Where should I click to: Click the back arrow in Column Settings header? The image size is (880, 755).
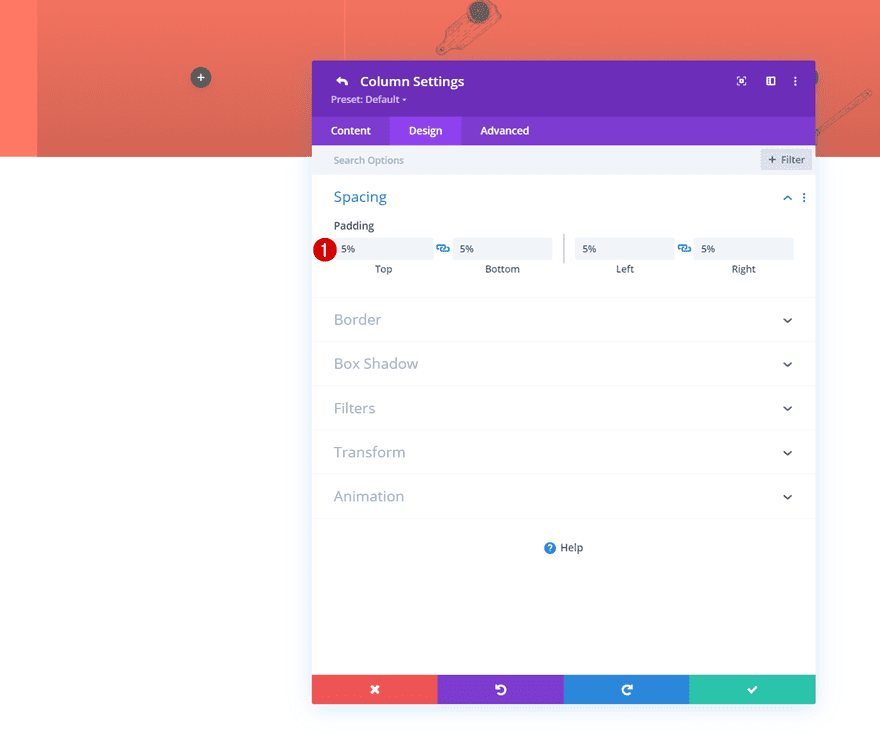[341, 81]
